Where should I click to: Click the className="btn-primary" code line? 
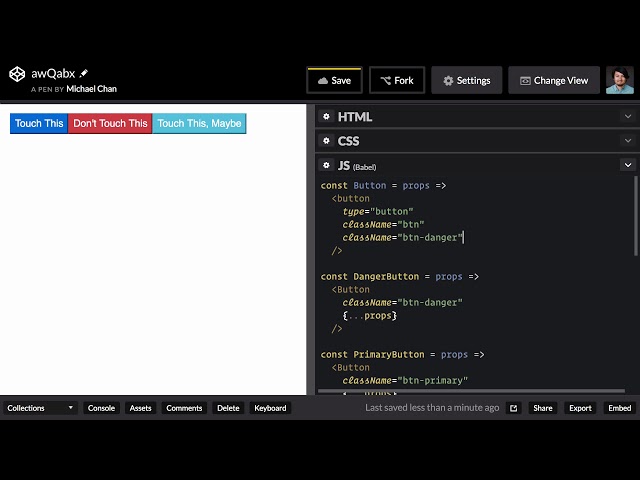tap(405, 380)
